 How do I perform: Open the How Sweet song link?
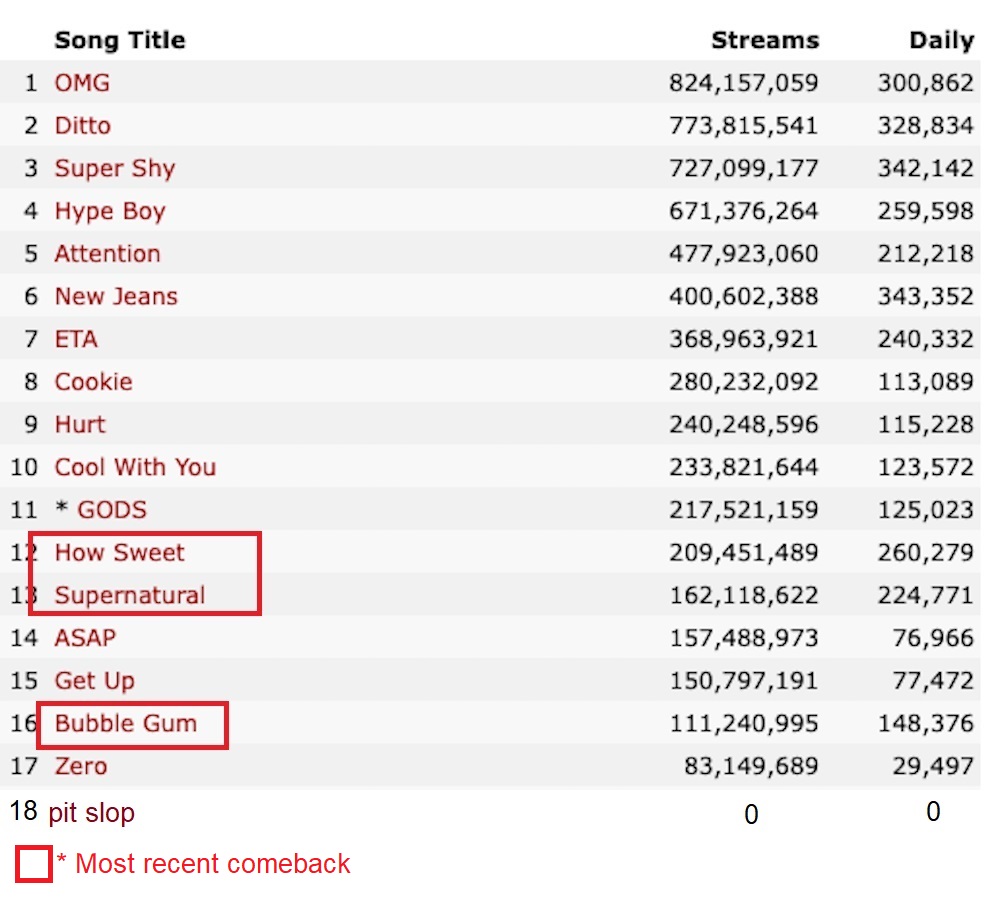click(x=119, y=552)
